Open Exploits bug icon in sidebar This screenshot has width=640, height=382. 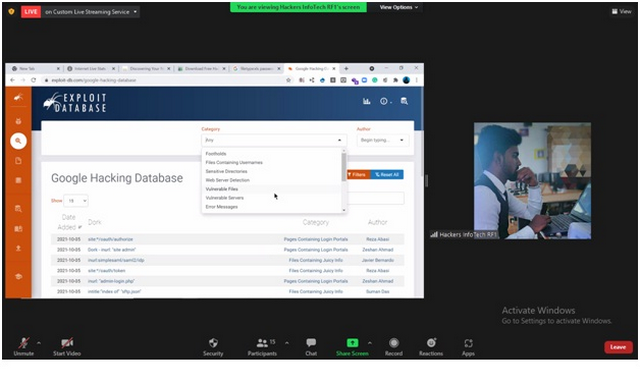click(x=18, y=121)
